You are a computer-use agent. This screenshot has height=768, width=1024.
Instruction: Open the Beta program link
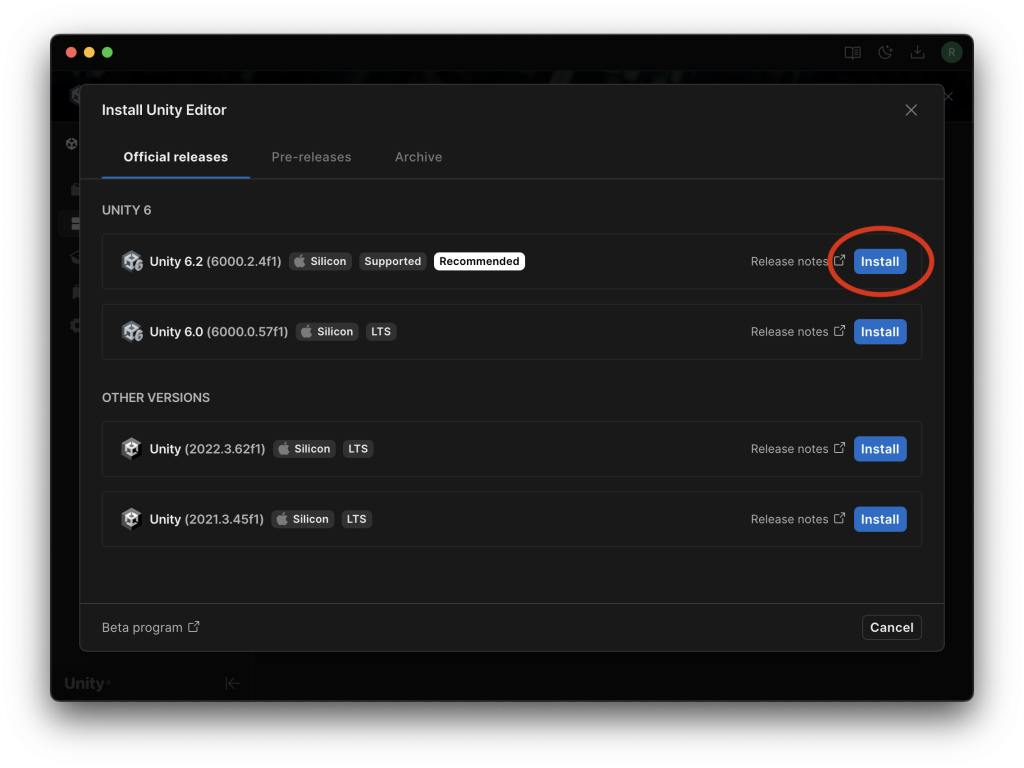coord(150,627)
